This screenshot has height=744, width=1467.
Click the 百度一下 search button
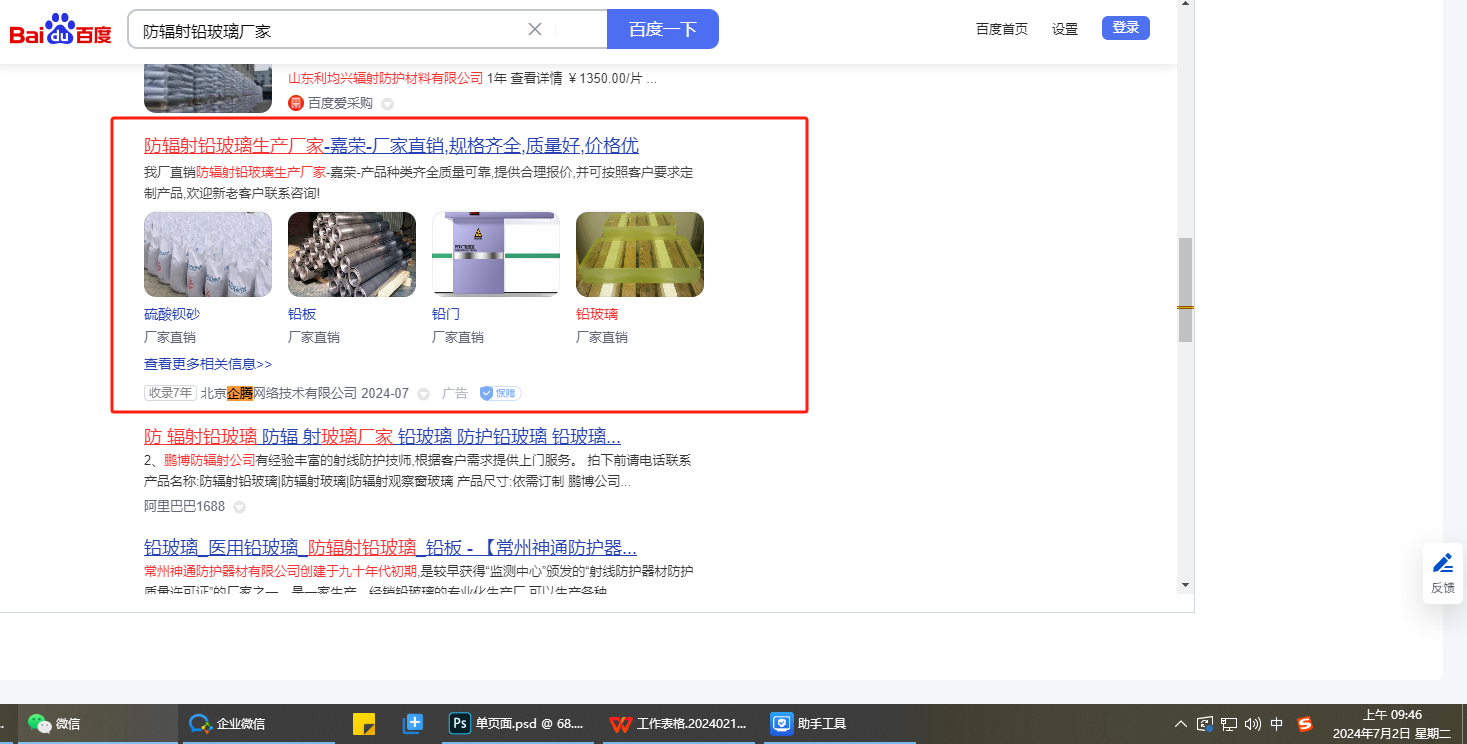click(x=663, y=29)
